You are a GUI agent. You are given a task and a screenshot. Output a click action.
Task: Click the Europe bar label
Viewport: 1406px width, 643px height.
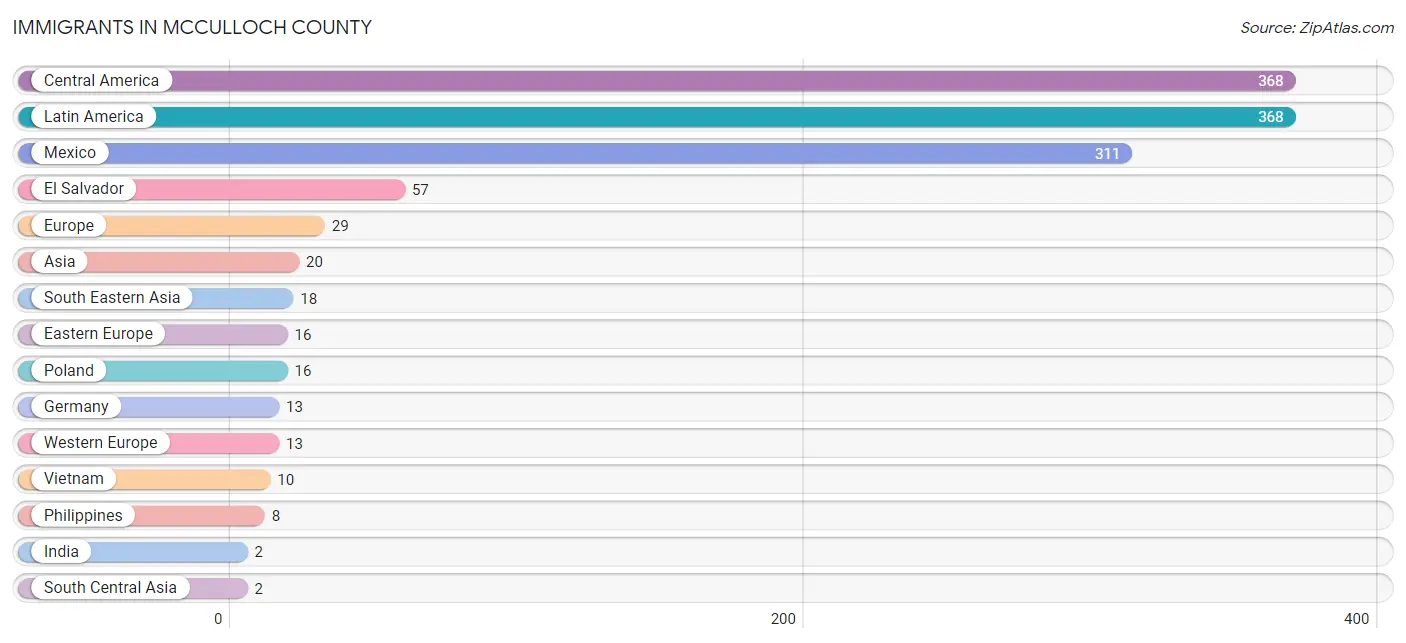(x=69, y=226)
